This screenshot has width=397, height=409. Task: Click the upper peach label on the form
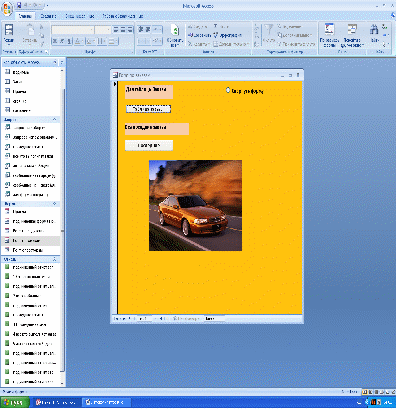[x=149, y=92]
